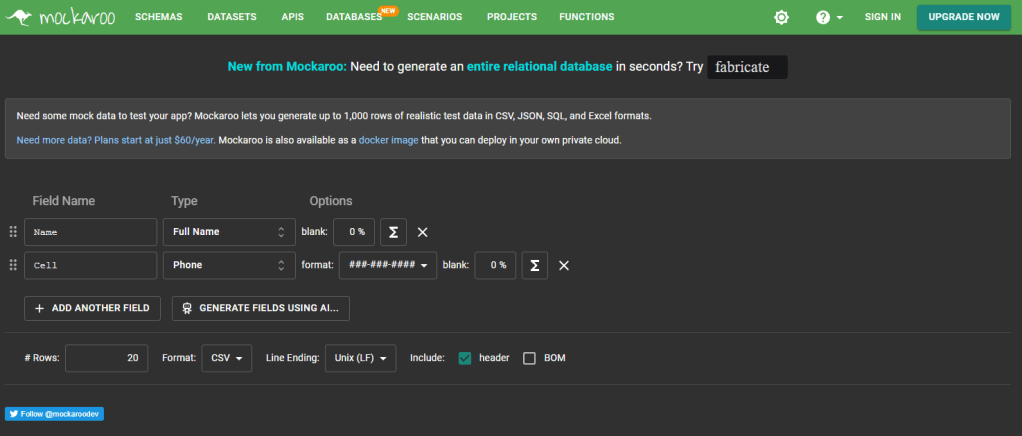Open the Databases menu item

tap(354, 17)
